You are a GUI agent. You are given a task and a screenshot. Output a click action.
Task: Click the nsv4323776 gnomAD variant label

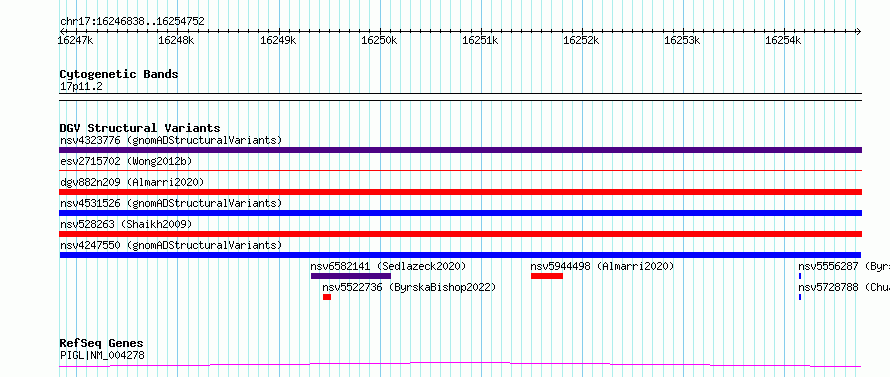click(171, 140)
